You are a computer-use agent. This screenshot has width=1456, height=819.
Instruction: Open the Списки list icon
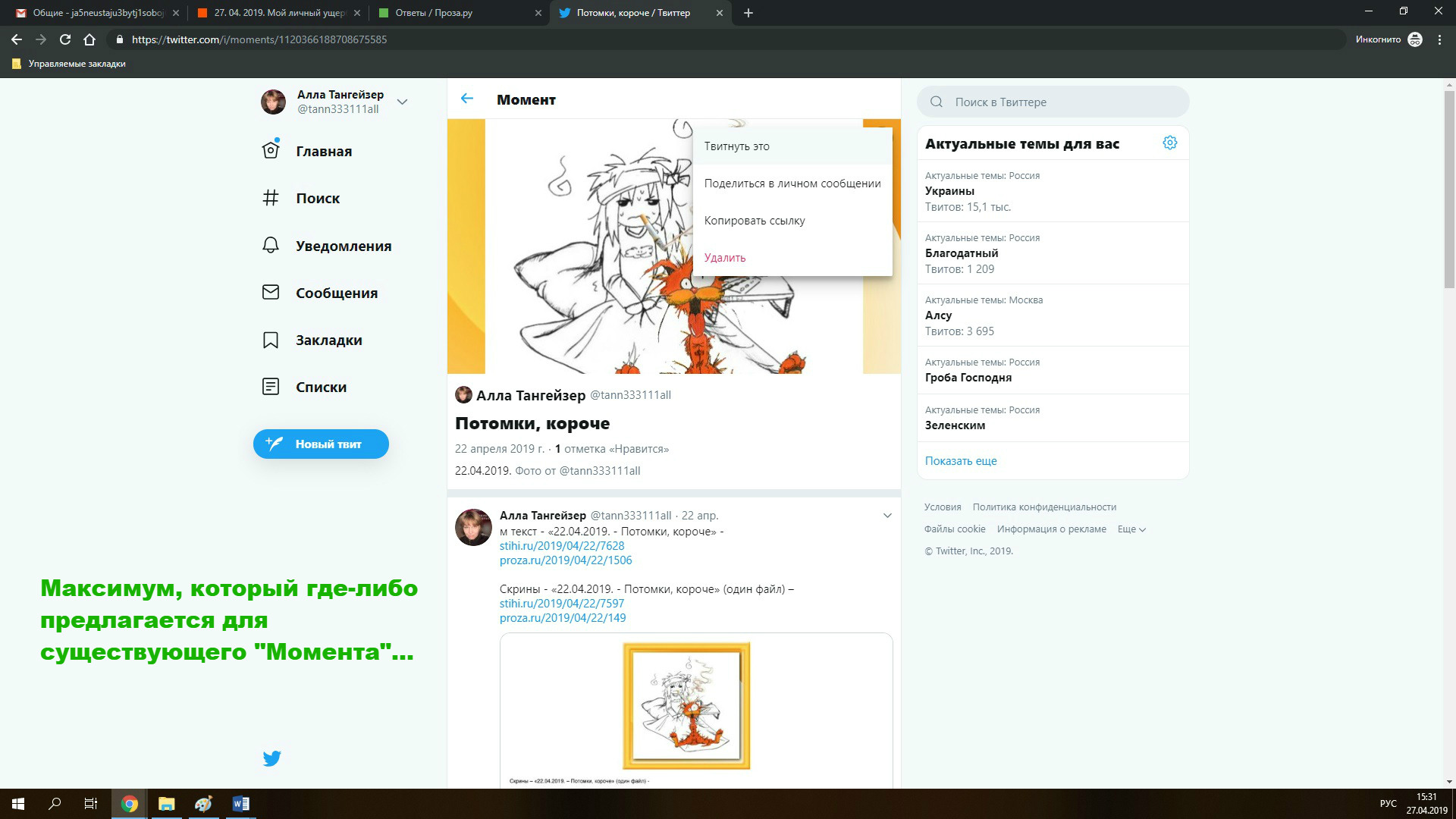click(x=271, y=387)
